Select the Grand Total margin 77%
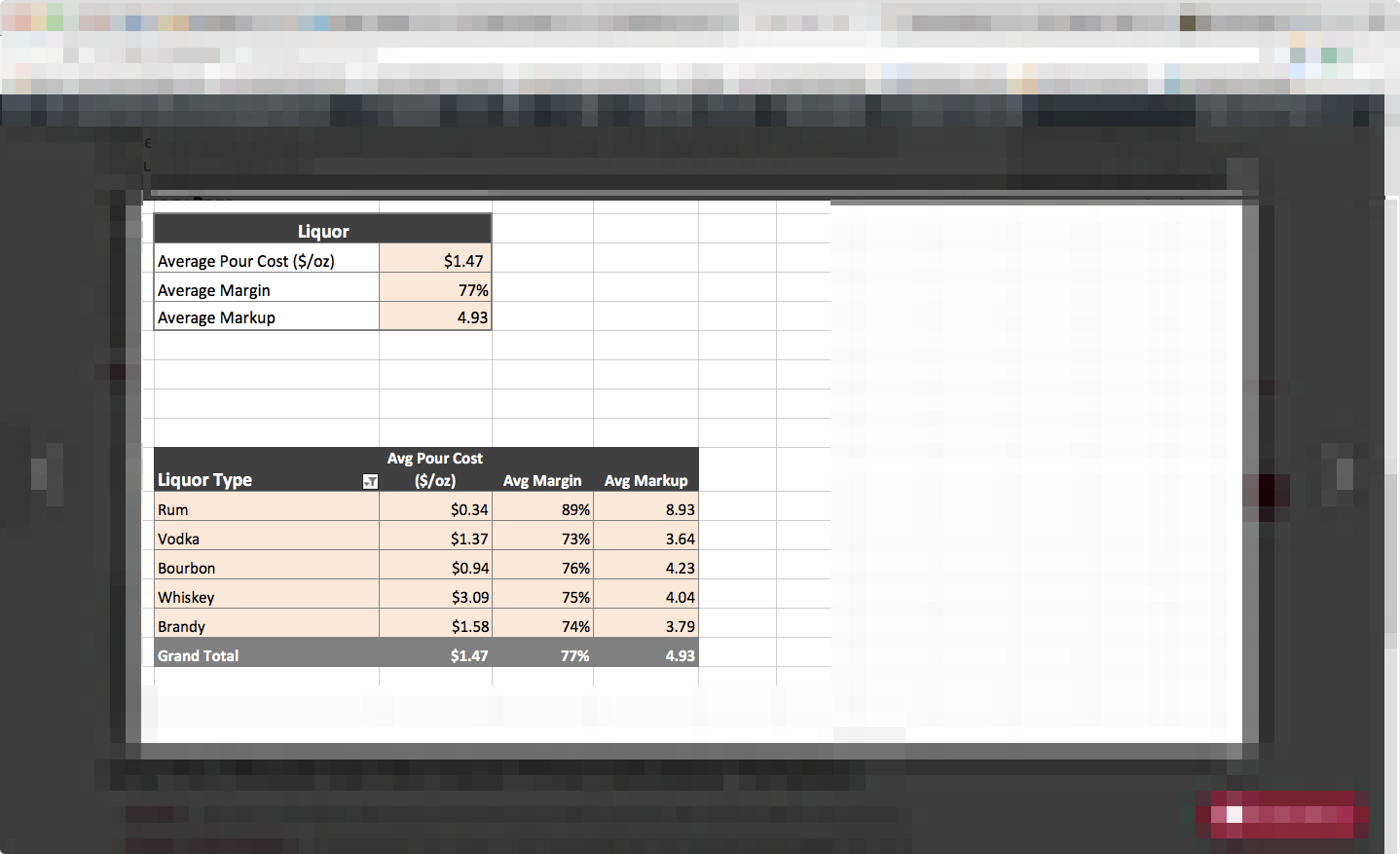The height and width of the screenshot is (854, 1400). (542, 652)
